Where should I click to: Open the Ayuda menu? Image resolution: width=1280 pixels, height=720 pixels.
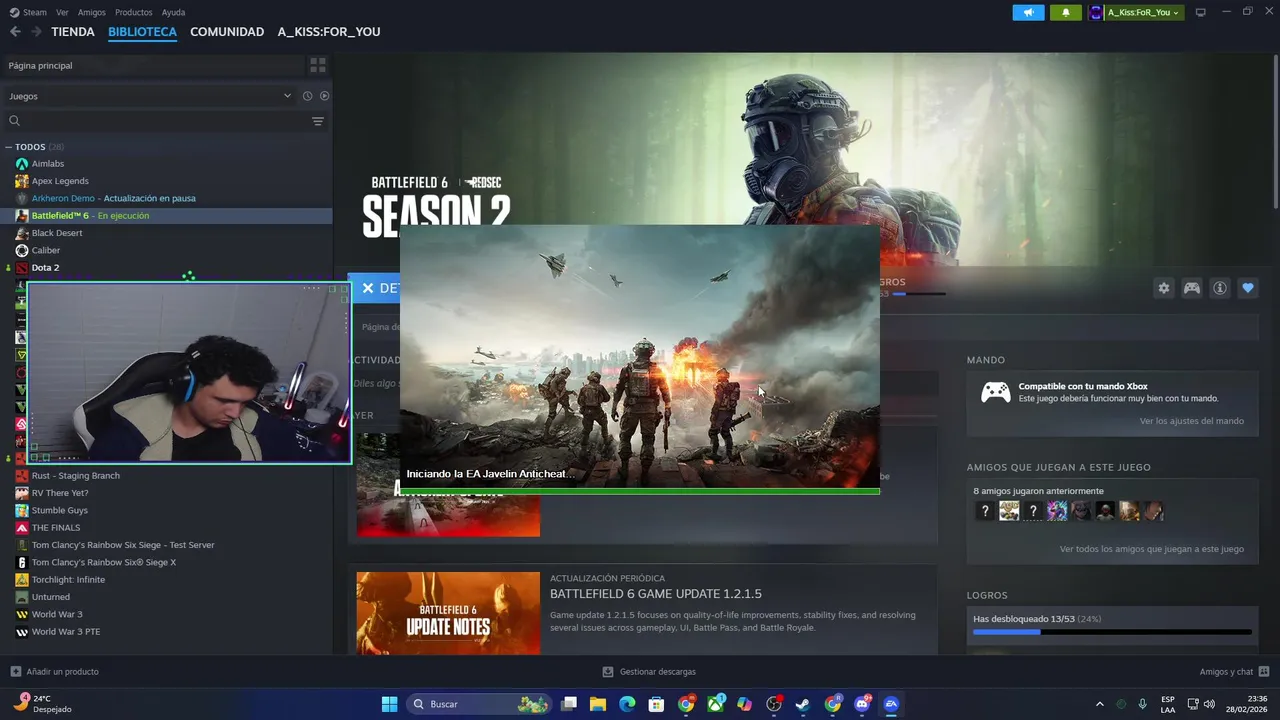point(173,12)
